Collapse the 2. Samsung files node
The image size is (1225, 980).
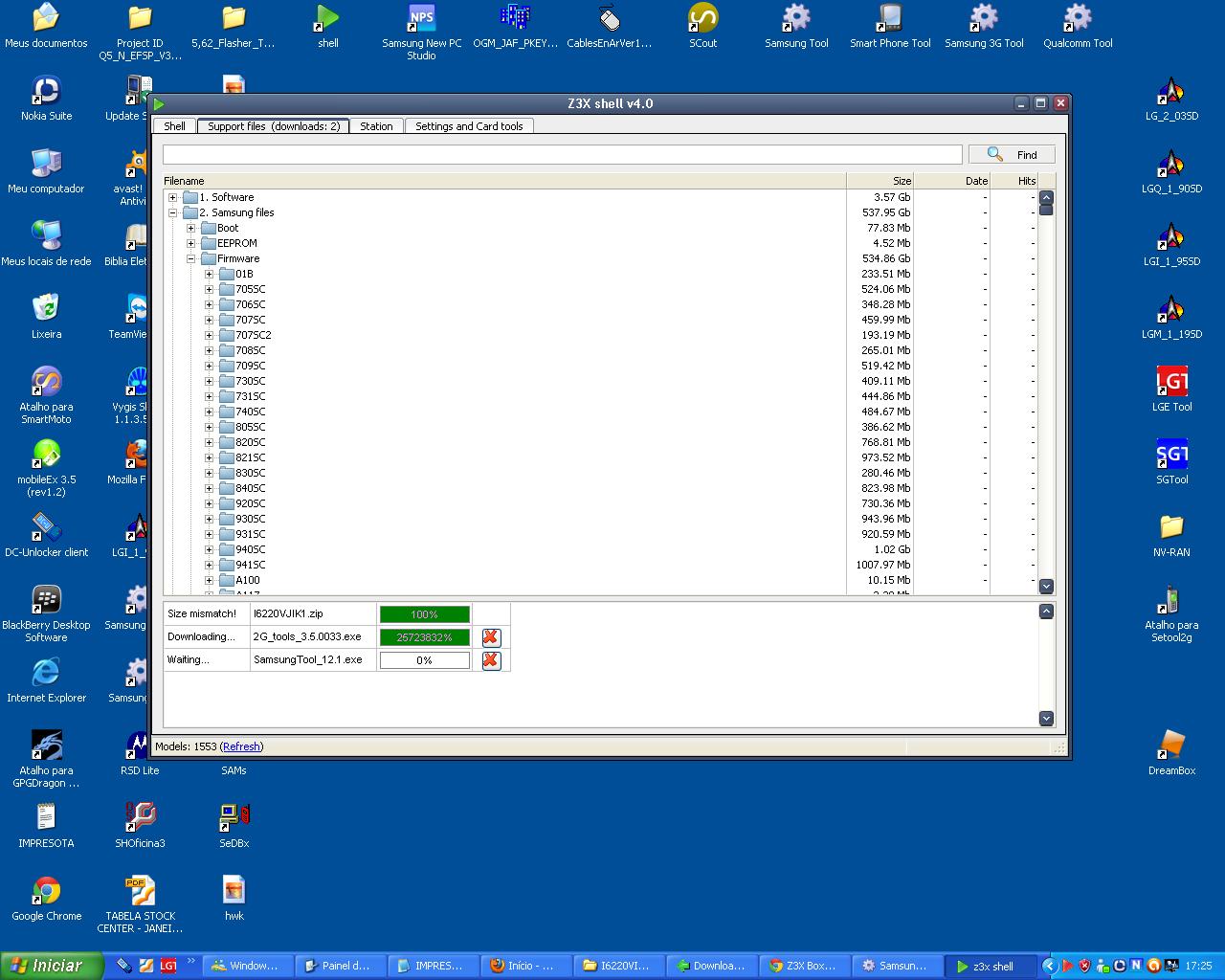[x=173, y=212]
